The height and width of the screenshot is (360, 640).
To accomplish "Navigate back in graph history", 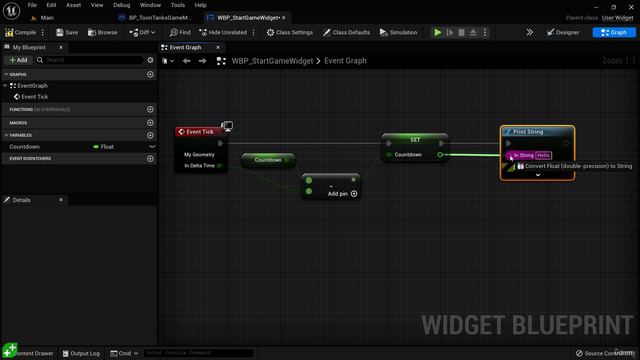I will (187, 61).
